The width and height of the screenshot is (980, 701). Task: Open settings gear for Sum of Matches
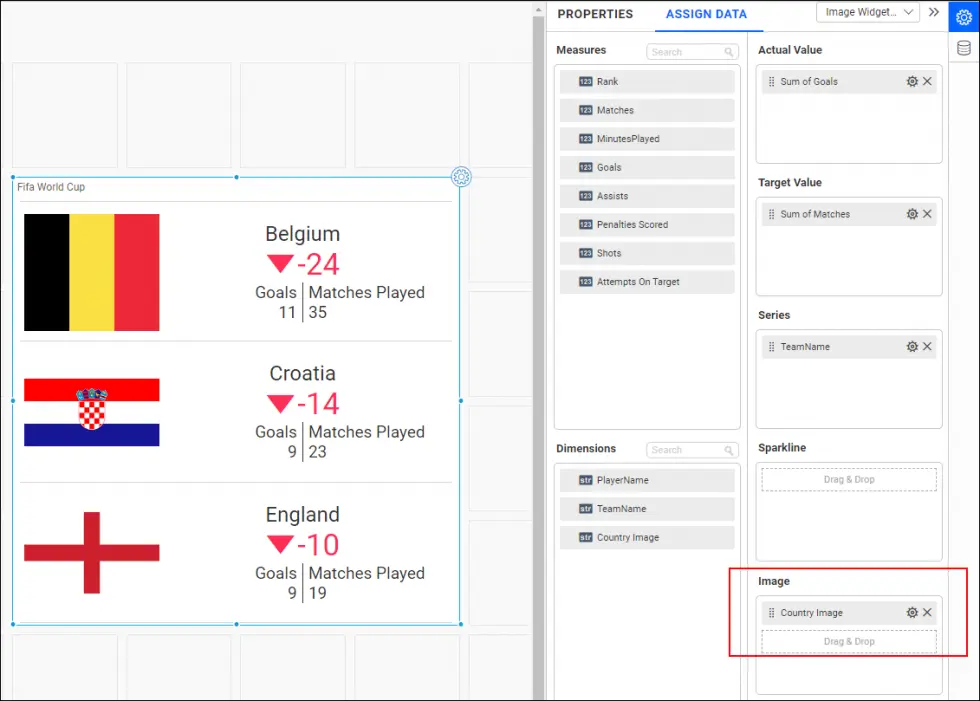(912, 214)
